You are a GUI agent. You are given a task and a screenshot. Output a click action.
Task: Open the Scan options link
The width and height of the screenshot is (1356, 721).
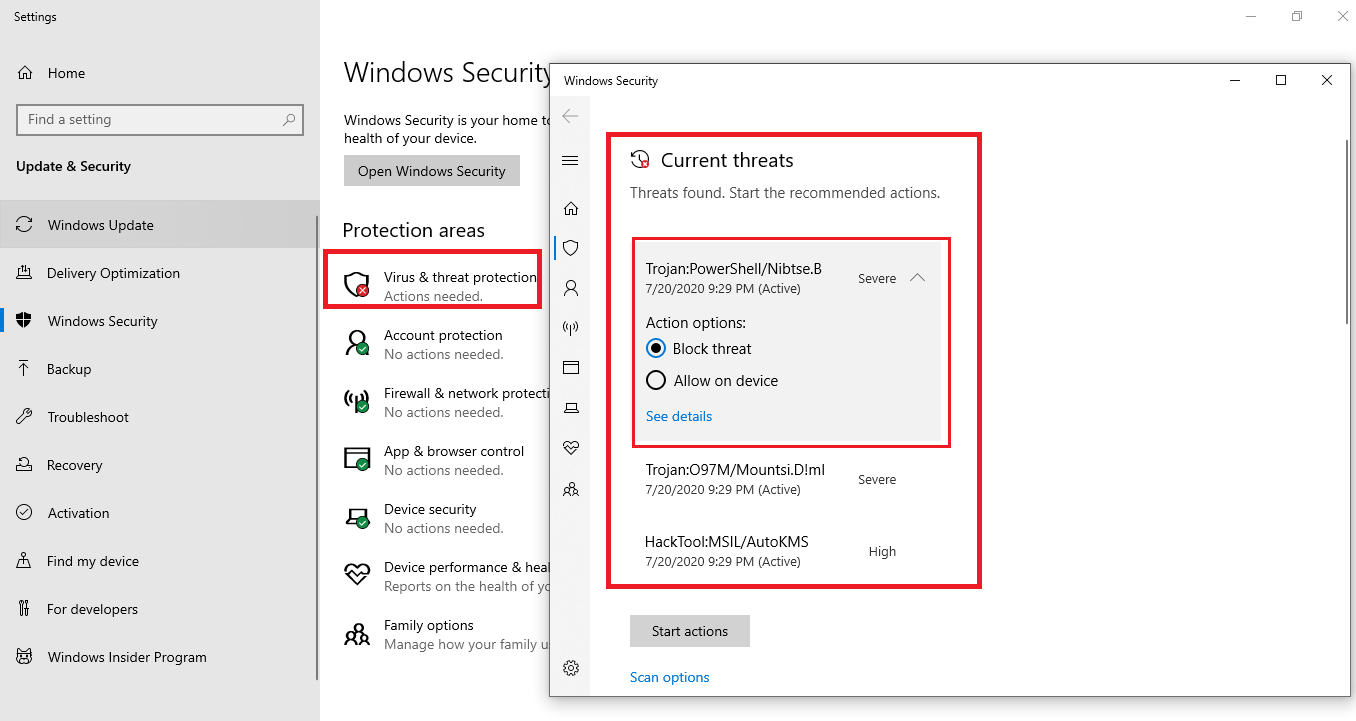click(x=670, y=677)
